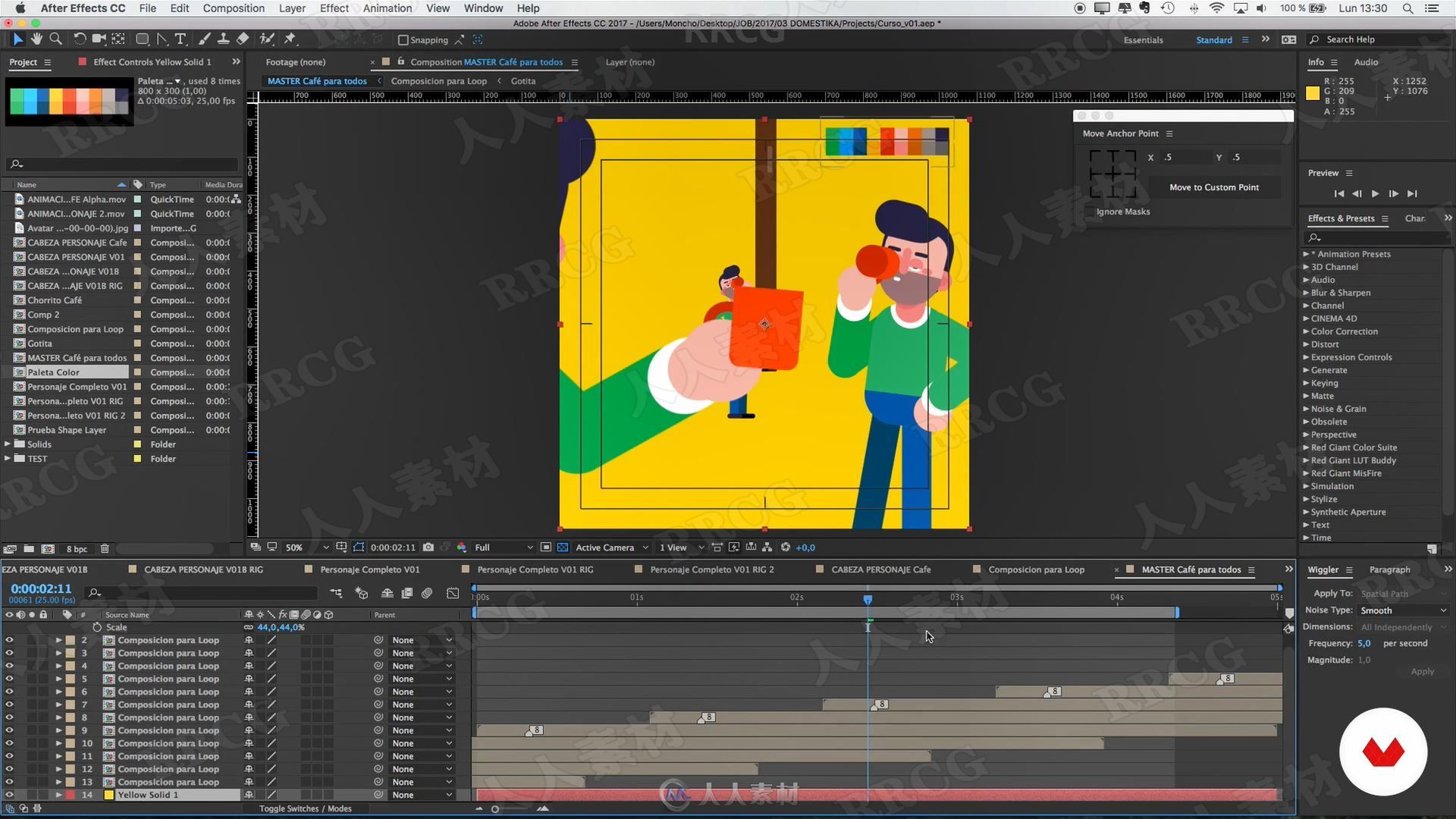Select the Zoom magnifier tool
The image size is (1456, 819).
pyautogui.click(x=55, y=39)
